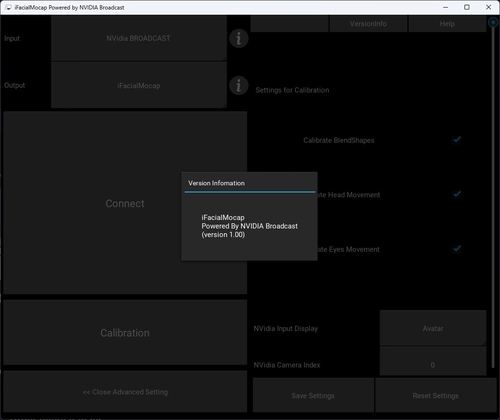
Task: Click the Reset Settings button
Action: coord(436,395)
